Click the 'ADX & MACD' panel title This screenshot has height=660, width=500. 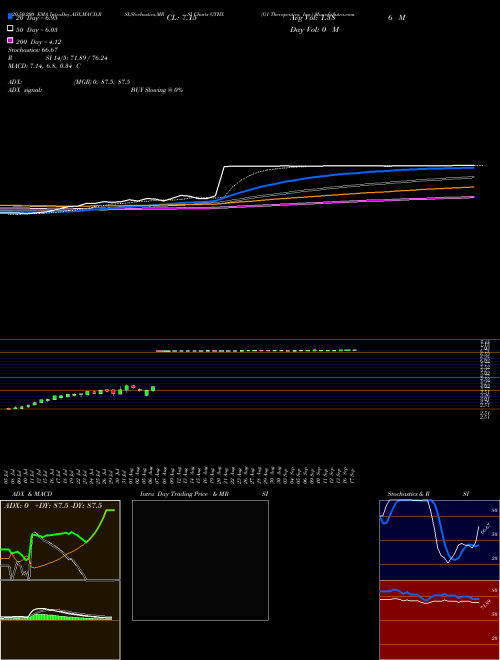[32, 494]
